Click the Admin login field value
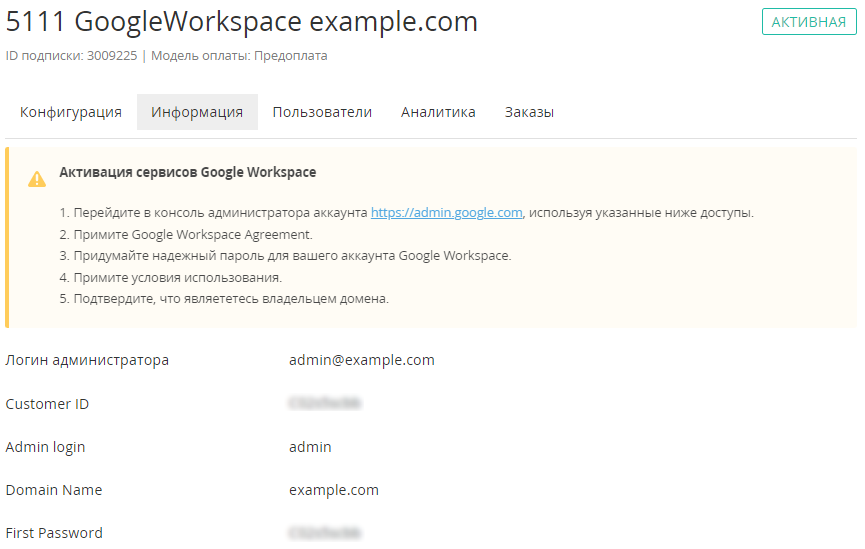The height and width of the screenshot is (549, 865). click(310, 447)
